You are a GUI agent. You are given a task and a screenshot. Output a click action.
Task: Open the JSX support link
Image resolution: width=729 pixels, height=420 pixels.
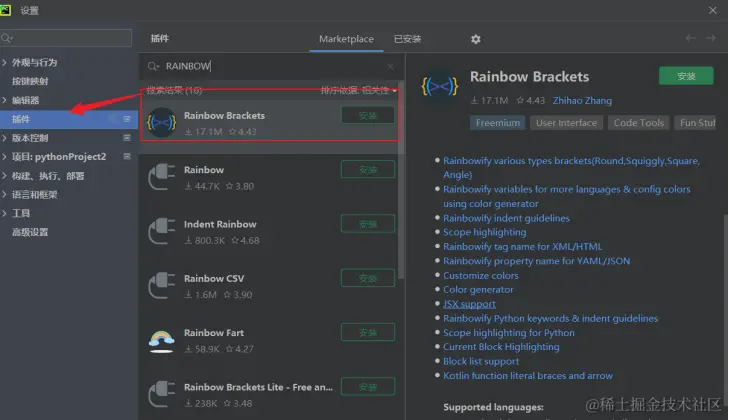click(x=469, y=304)
